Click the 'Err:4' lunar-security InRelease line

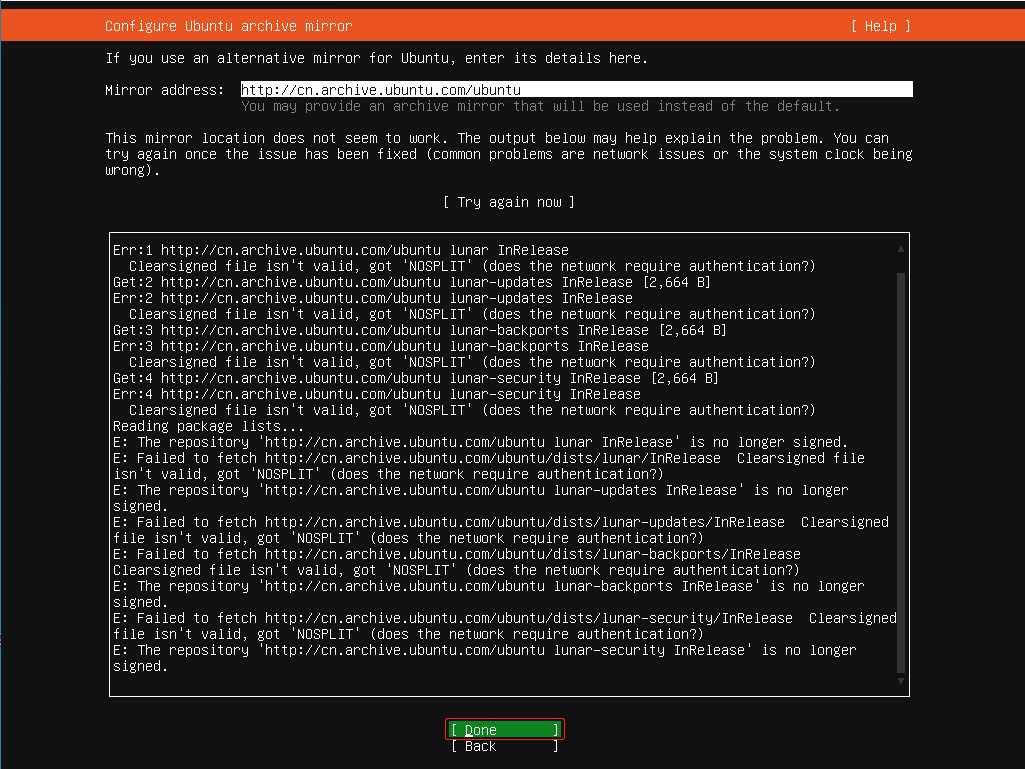(377, 394)
